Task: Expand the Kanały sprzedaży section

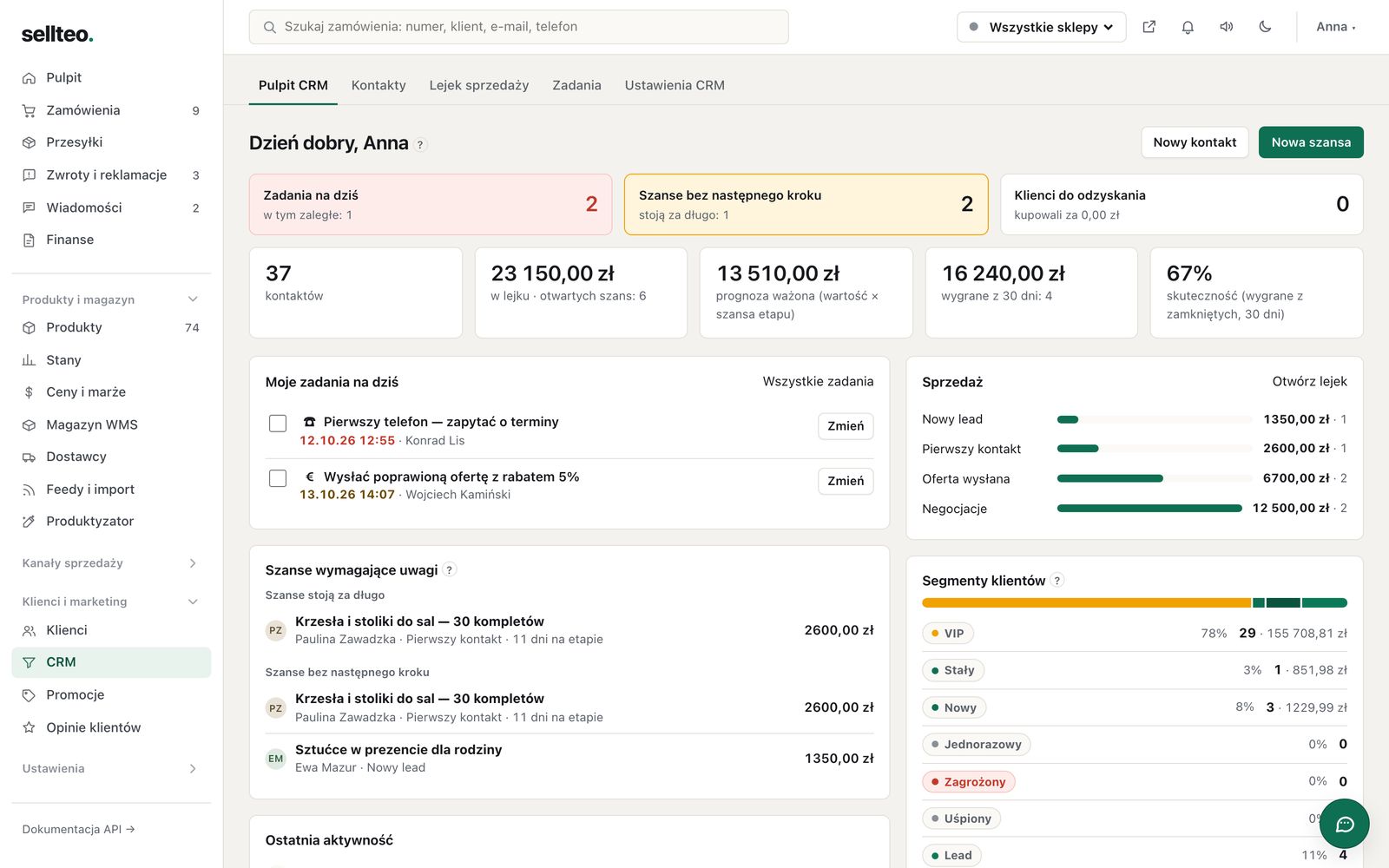Action: tap(111, 563)
